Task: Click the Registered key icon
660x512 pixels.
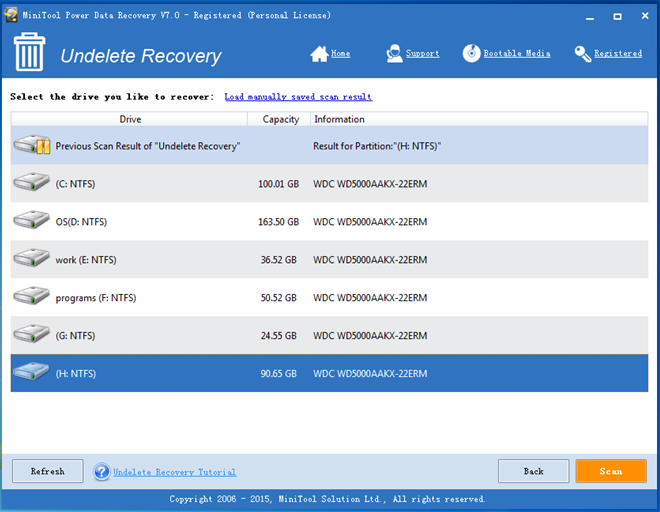Action: click(x=583, y=54)
